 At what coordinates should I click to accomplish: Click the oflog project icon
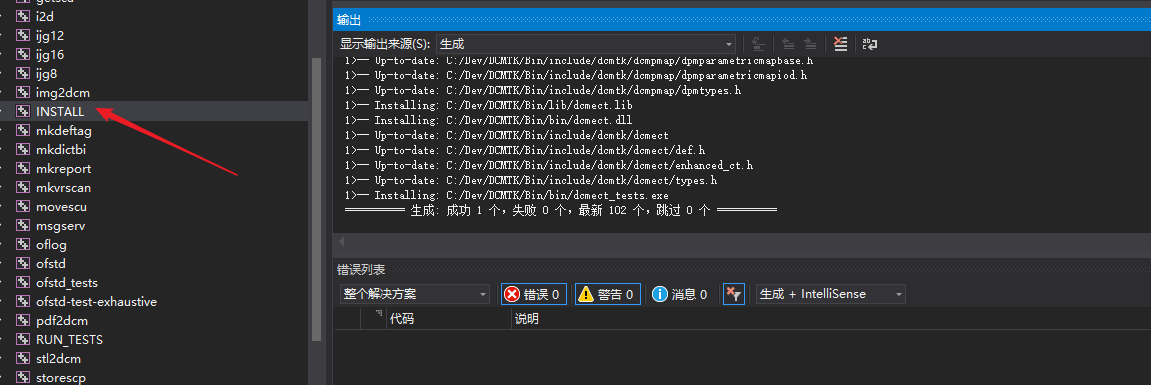(x=23, y=245)
